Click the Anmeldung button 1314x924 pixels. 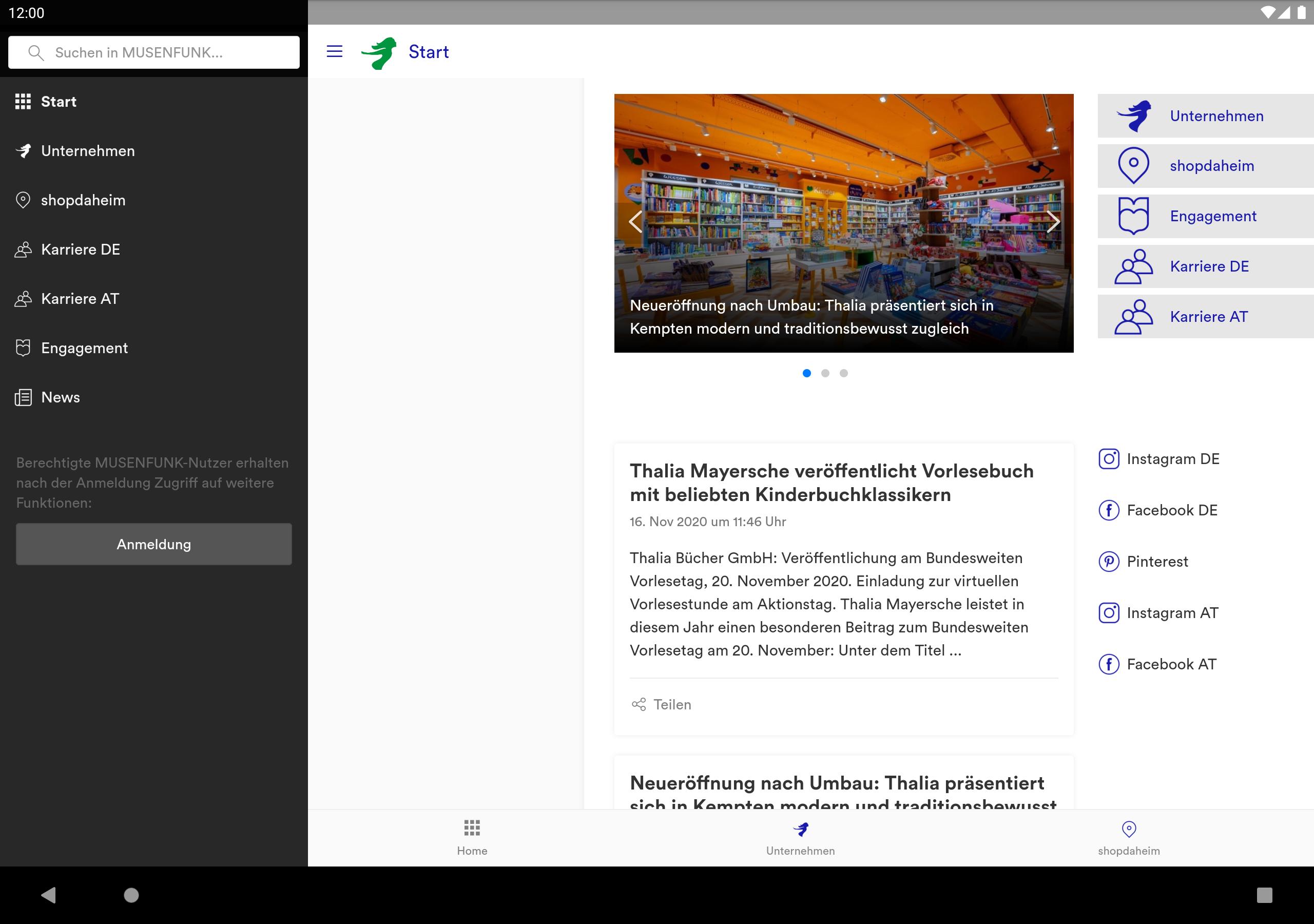154,544
